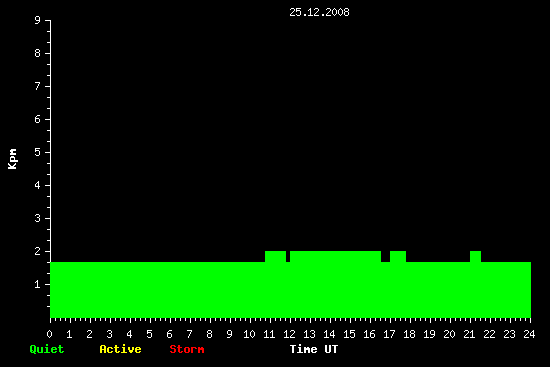Click the Kp value 5 label
Viewport: 550px width, 367px height.
[x=38, y=152]
